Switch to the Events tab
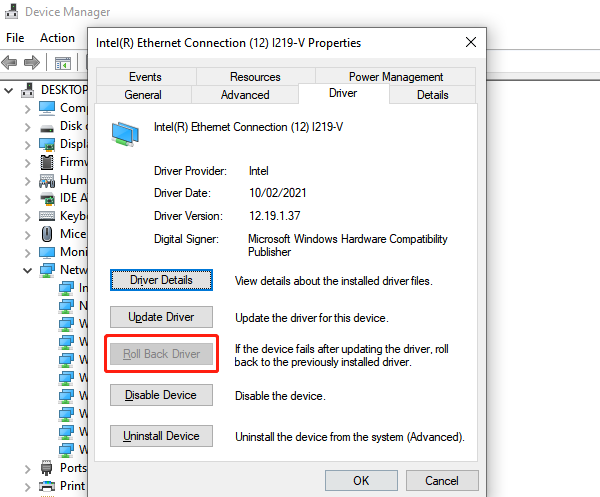The image size is (600, 497). pyautogui.click(x=145, y=77)
